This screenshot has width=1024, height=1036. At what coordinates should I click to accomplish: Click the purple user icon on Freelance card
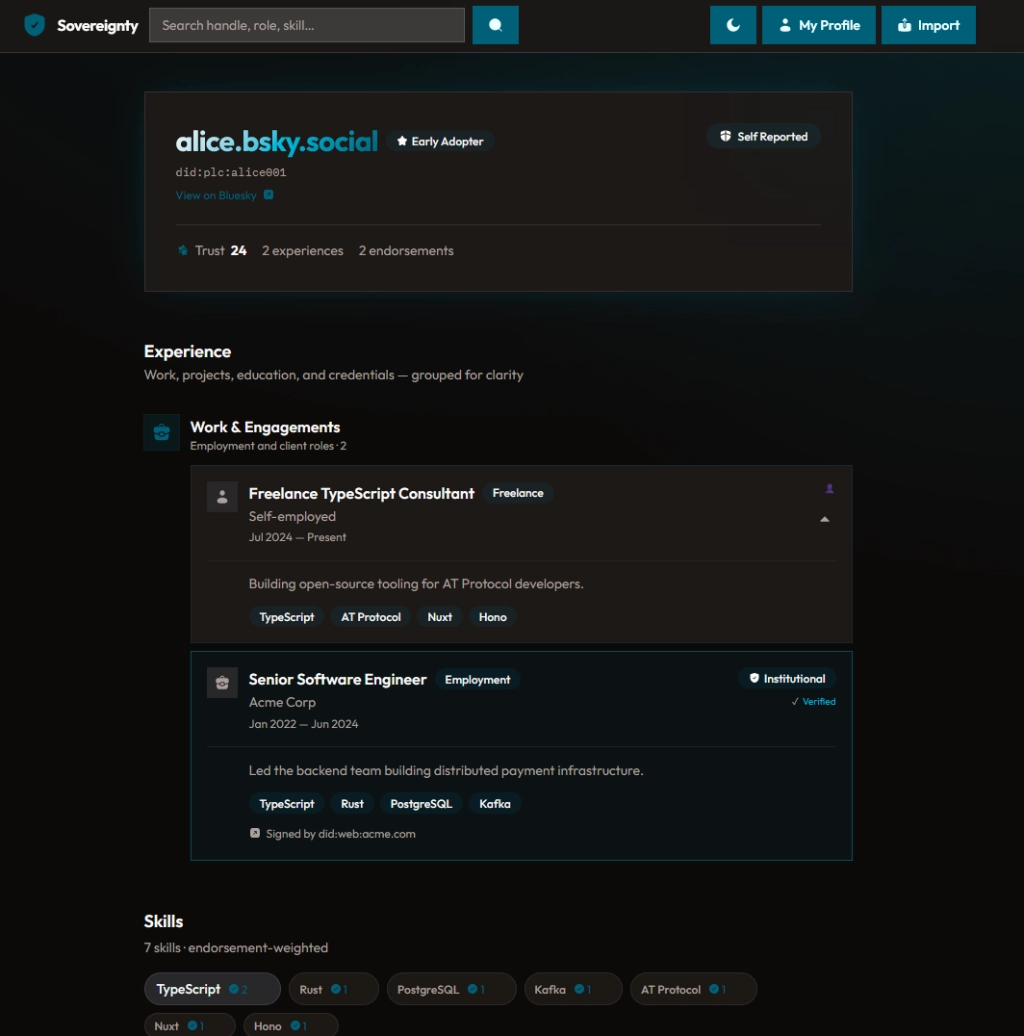click(x=829, y=489)
